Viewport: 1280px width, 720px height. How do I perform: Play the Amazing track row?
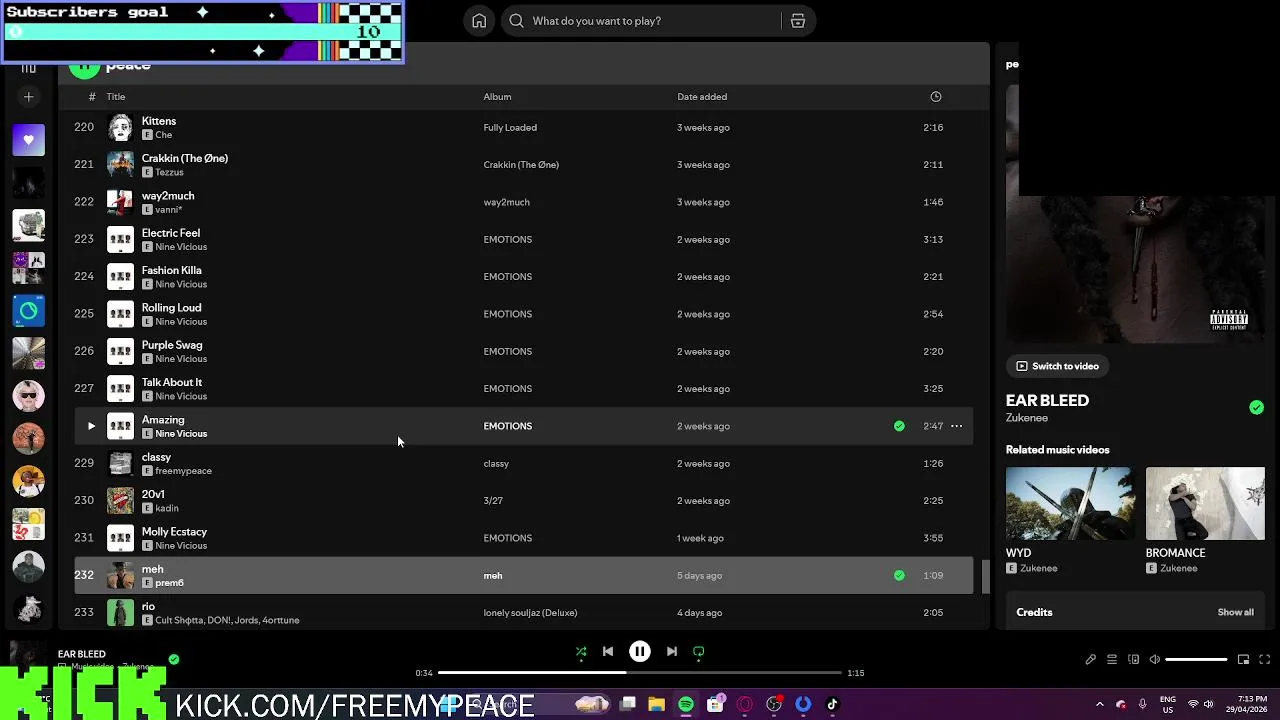coord(91,426)
